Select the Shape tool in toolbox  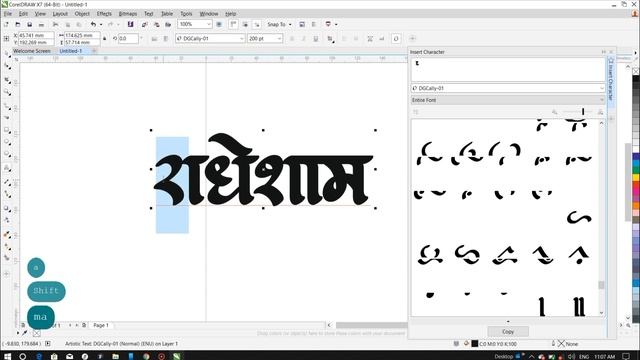pos(7,67)
